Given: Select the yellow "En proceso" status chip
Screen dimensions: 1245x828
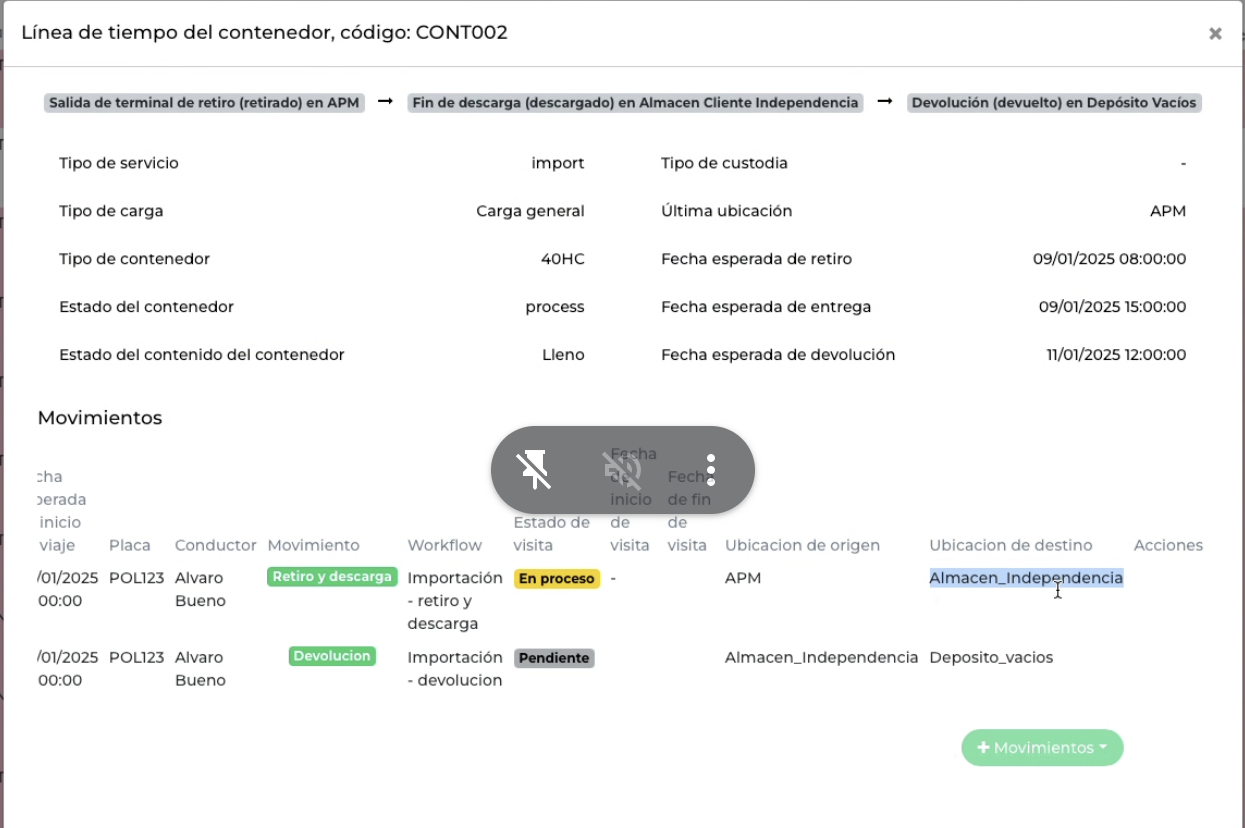Looking at the screenshot, I should tap(557, 577).
